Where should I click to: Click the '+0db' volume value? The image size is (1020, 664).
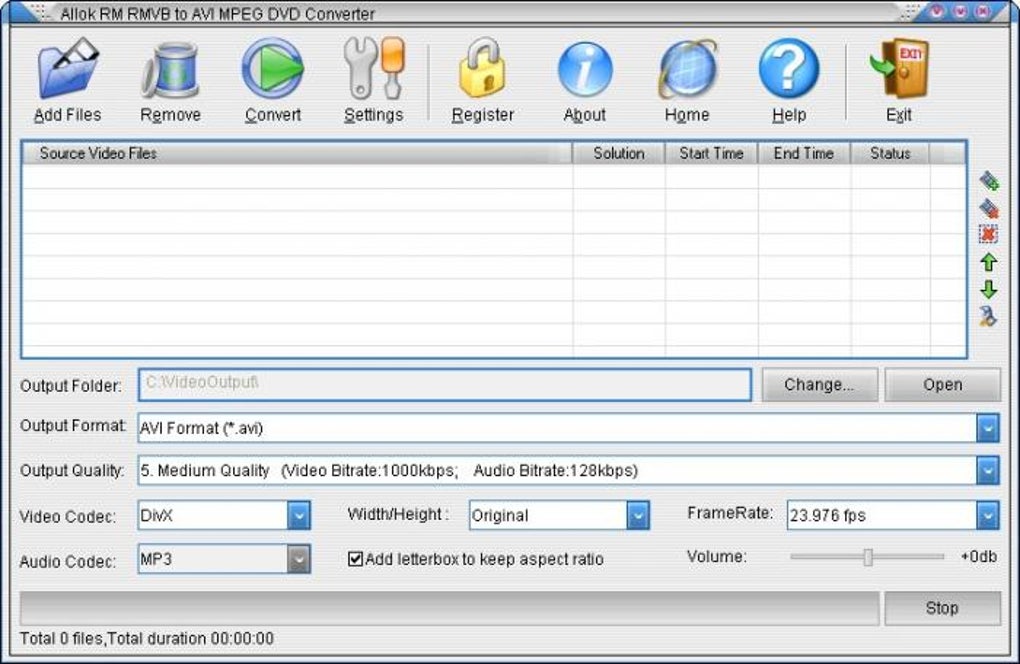coord(978,557)
